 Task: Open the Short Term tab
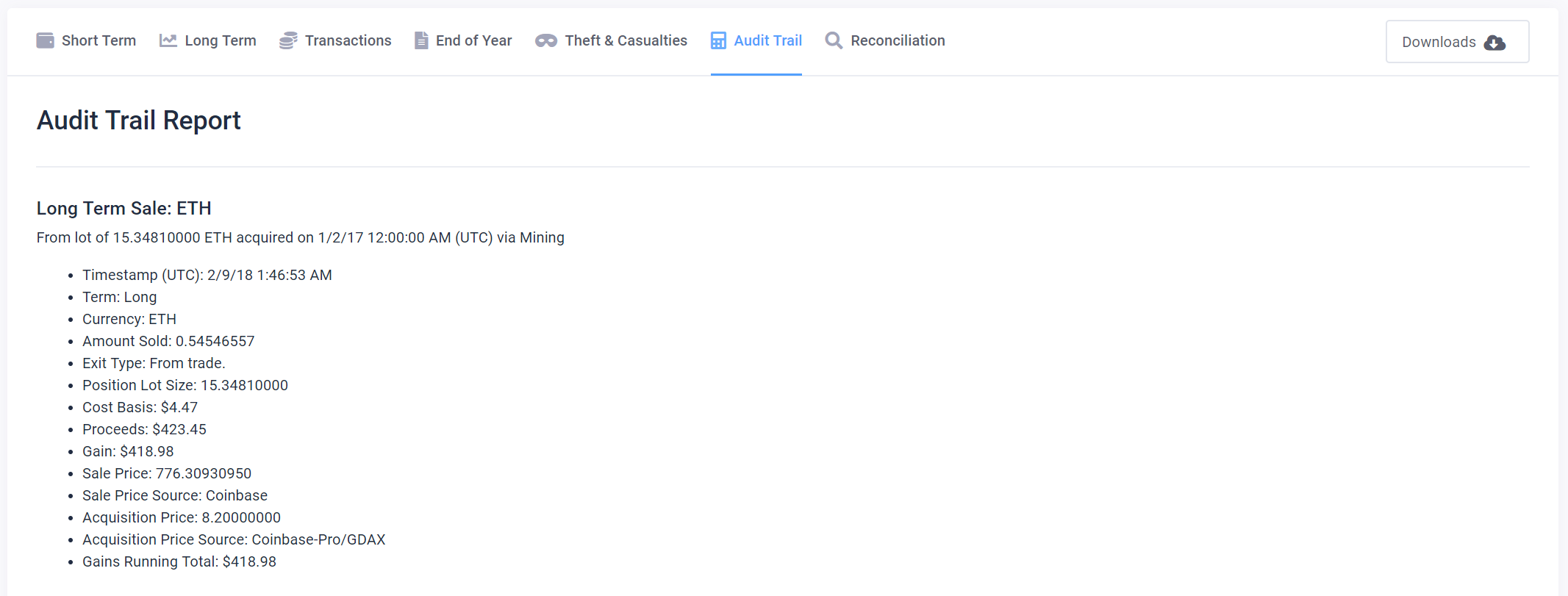click(x=86, y=40)
